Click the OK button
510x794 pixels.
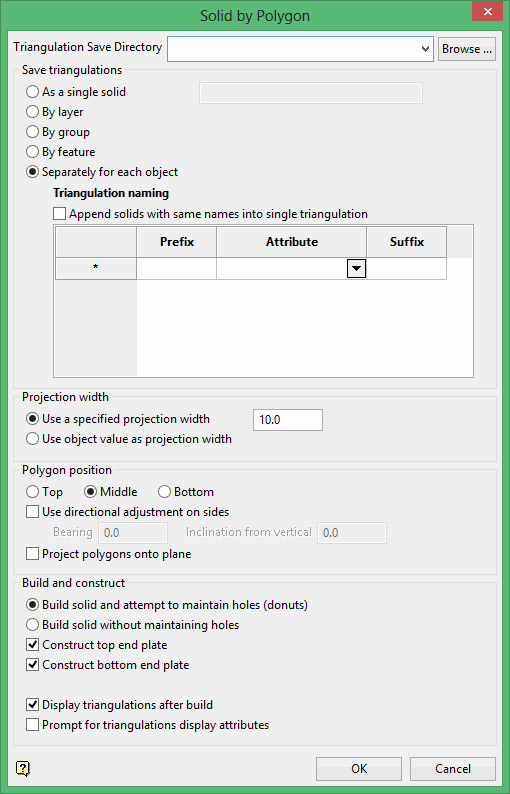click(x=359, y=769)
